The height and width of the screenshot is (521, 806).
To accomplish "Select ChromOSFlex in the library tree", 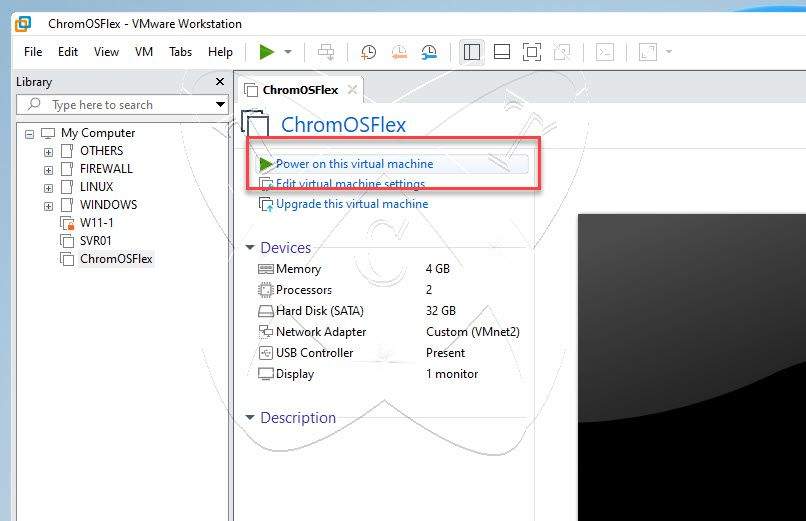I will coord(116,259).
